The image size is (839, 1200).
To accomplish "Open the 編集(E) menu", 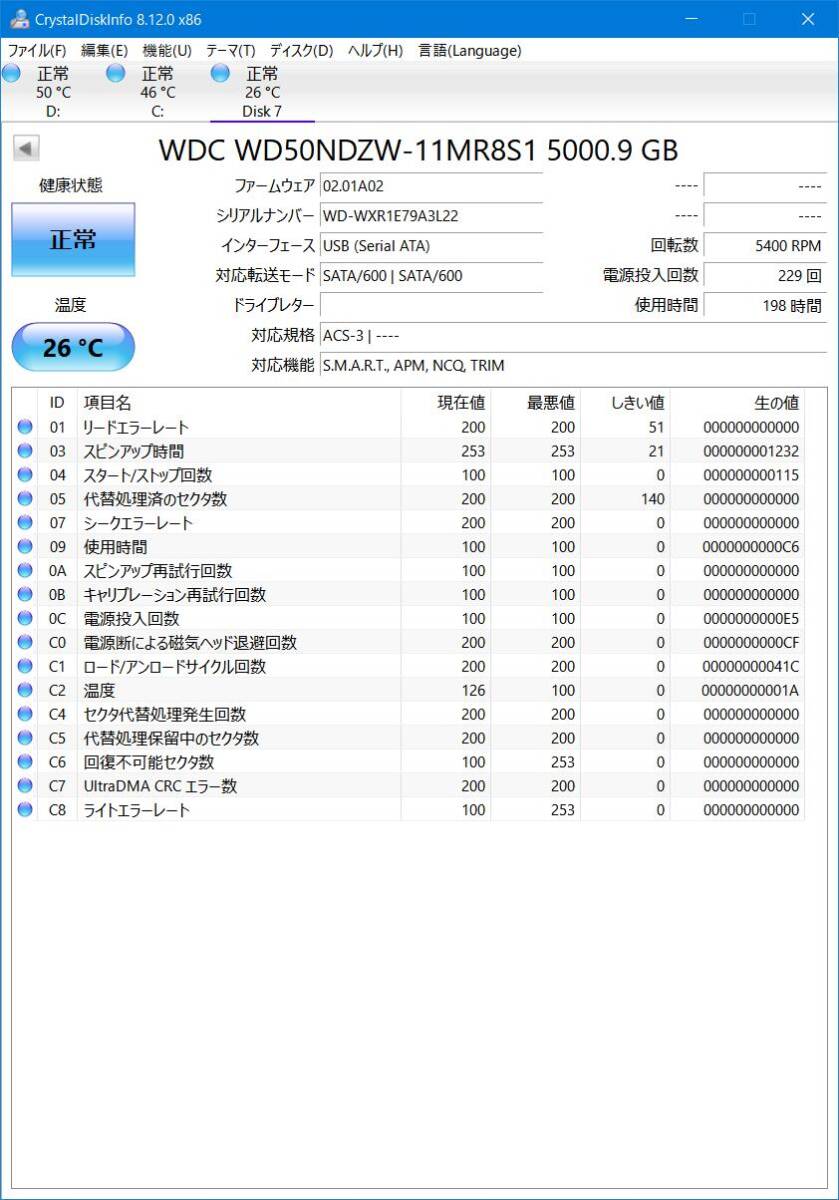I will (104, 50).
